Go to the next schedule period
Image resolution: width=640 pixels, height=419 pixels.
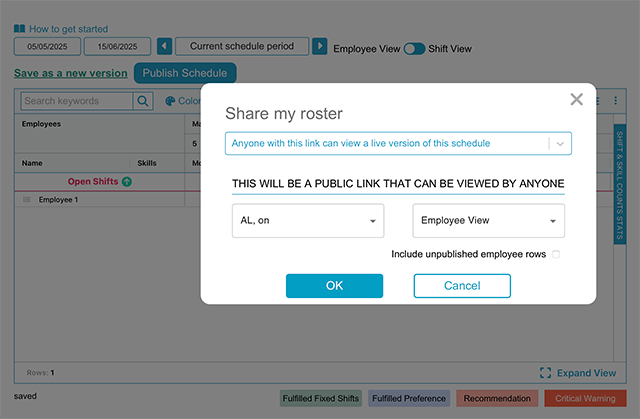point(320,46)
